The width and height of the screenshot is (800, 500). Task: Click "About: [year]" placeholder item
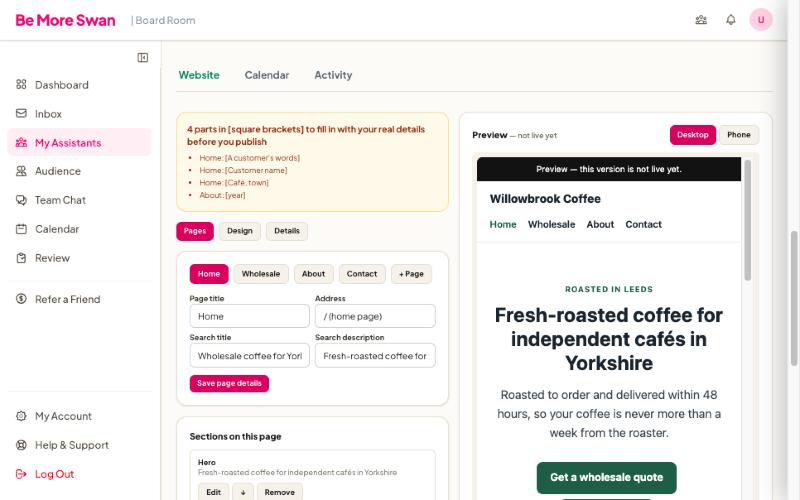[222, 195]
